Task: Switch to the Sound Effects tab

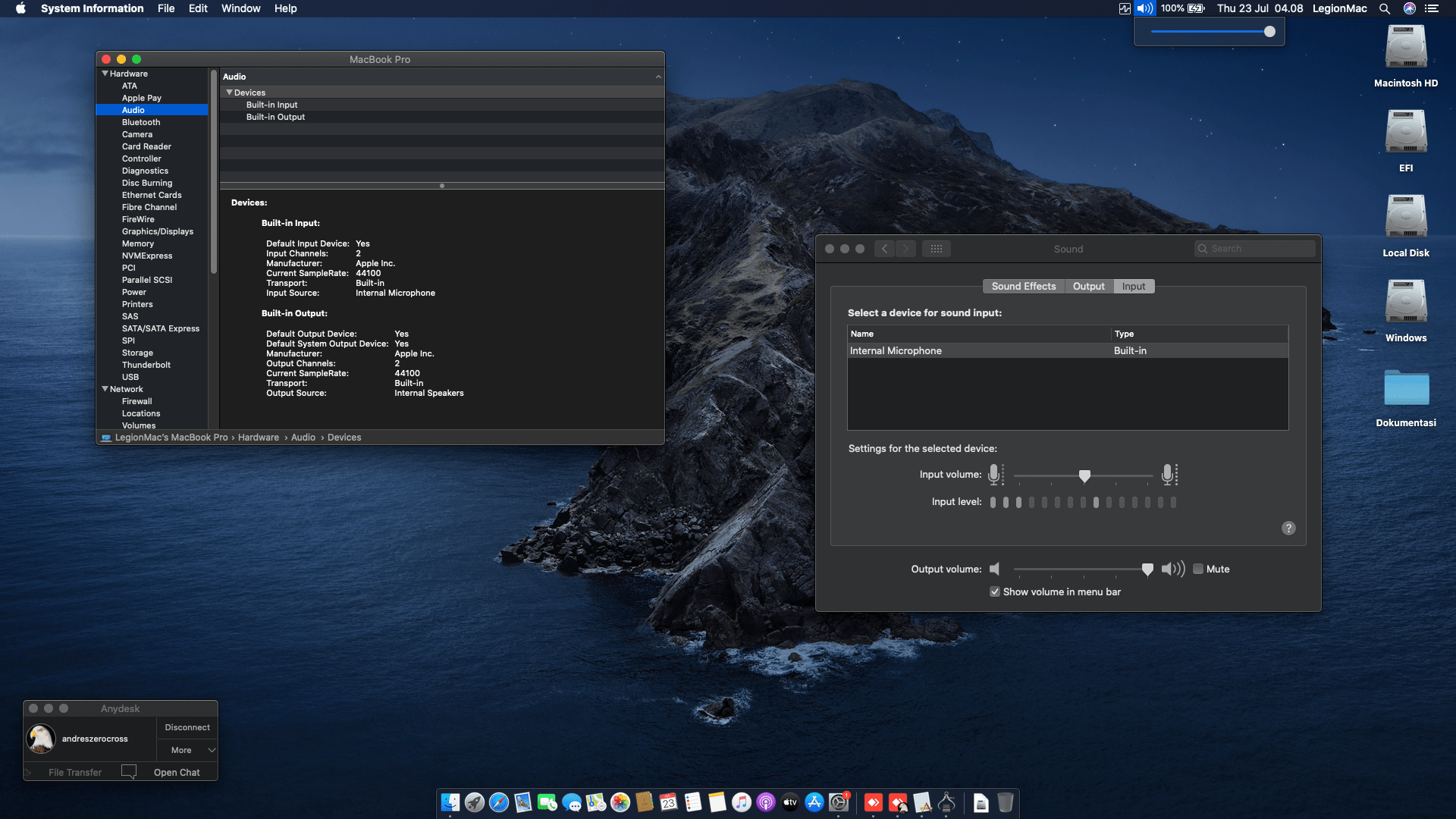Action: pos(1024,286)
